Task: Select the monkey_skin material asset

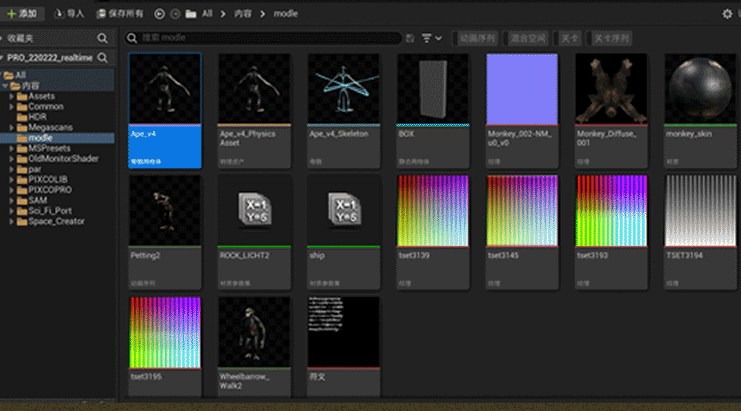Action: (701, 110)
